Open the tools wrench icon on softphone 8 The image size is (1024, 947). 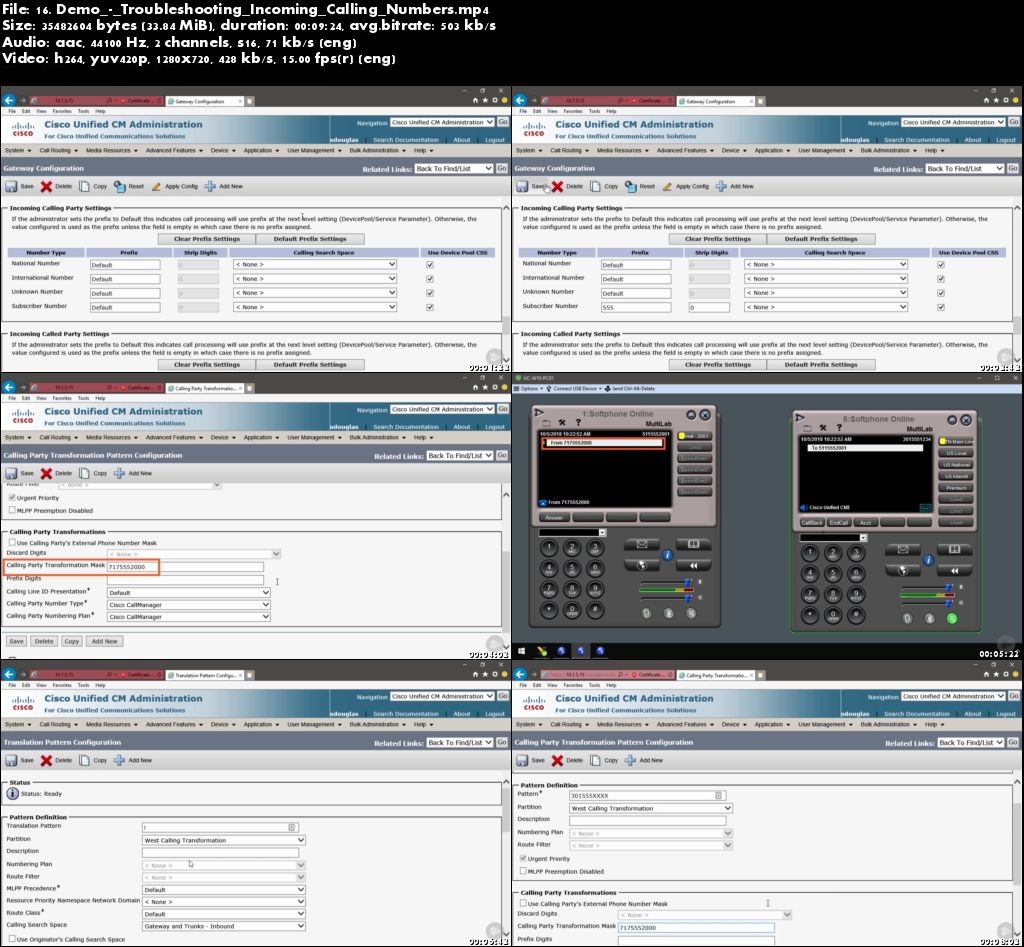[823, 428]
